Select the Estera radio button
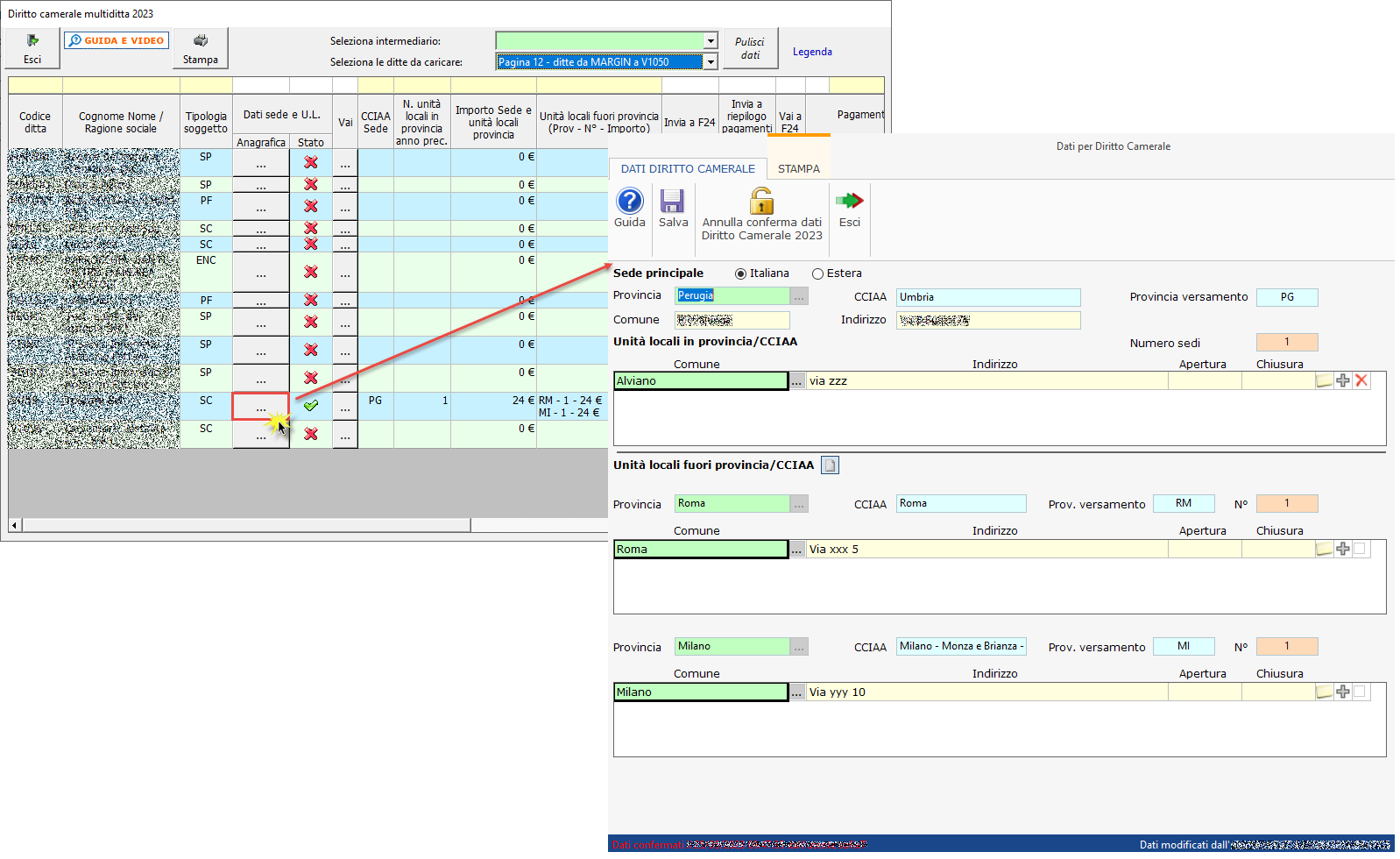Screen dimensions: 1400x859 point(817,273)
